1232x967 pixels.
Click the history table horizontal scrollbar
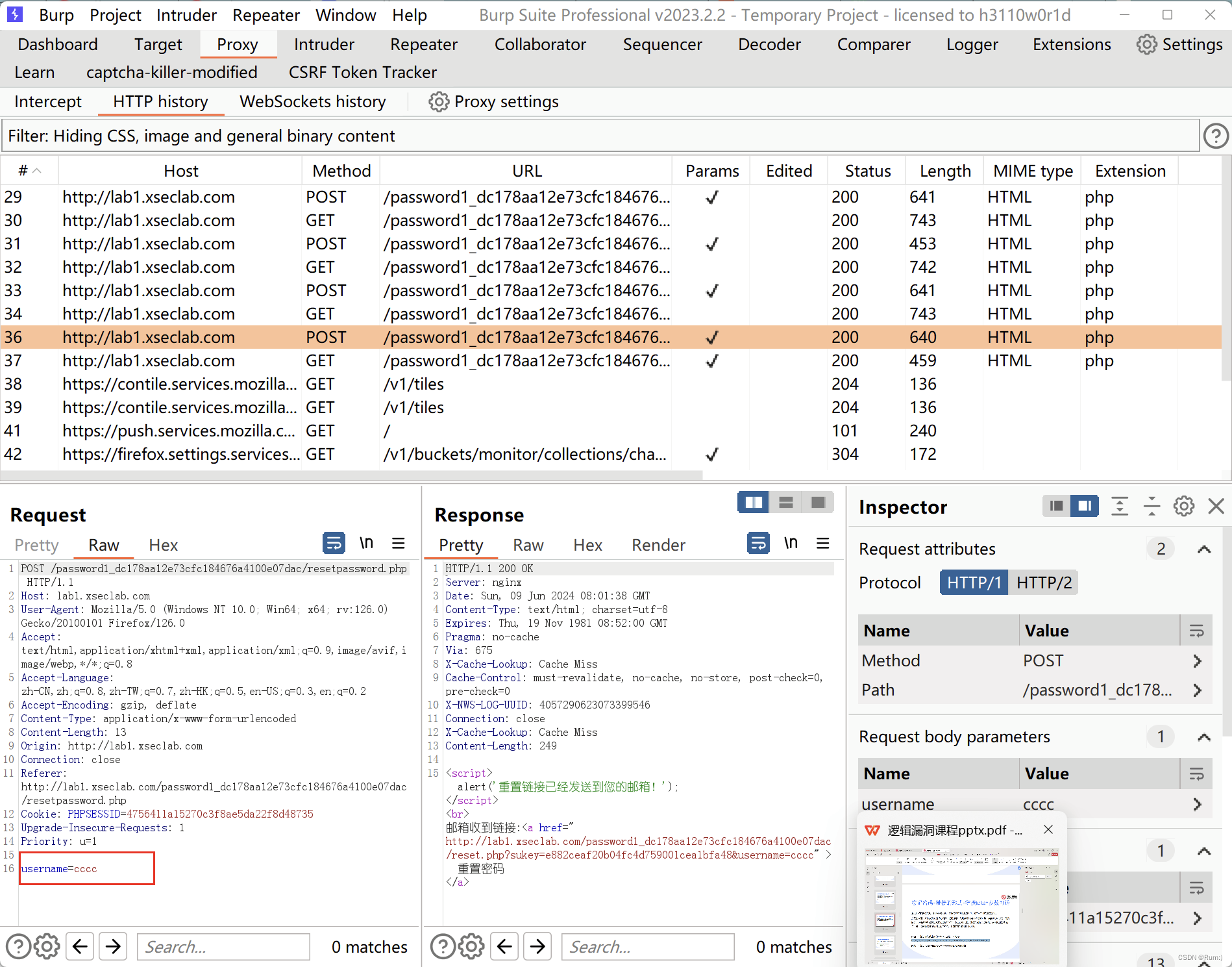click(351, 475)
